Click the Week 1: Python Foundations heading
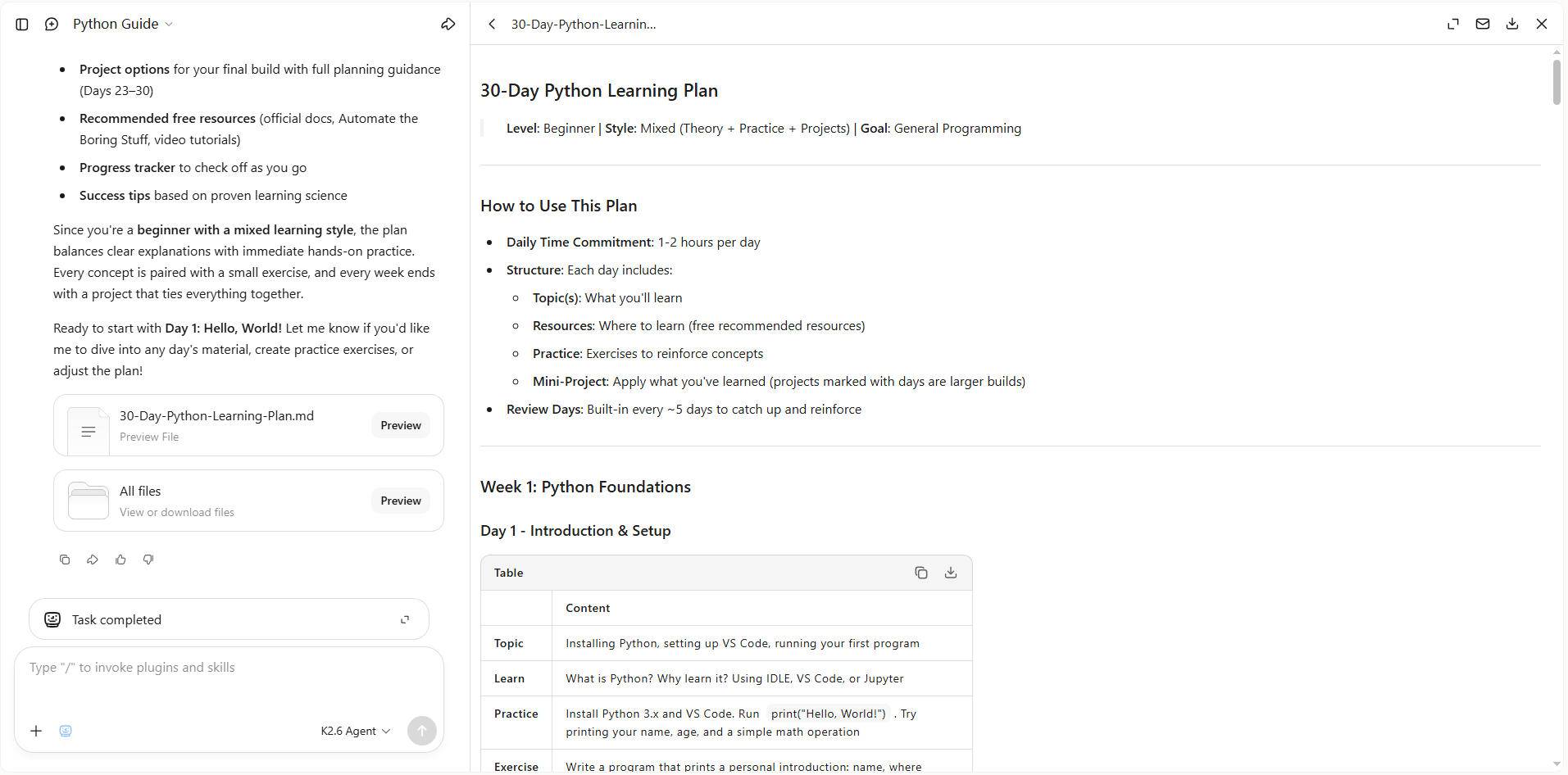The height and width of the screenshot is (775, 1568). [x=585, y=487]
